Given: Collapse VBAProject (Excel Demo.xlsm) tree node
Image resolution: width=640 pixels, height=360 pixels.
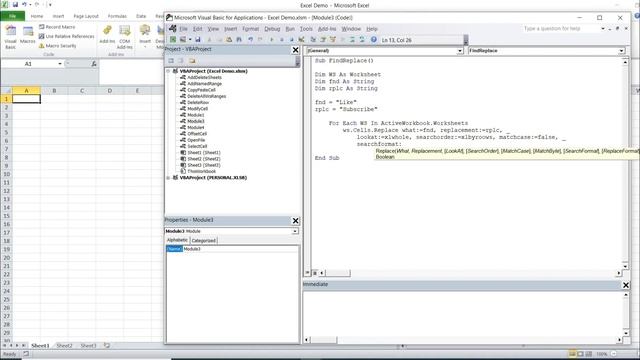Looking at the screenshot, I should point(168,71).
